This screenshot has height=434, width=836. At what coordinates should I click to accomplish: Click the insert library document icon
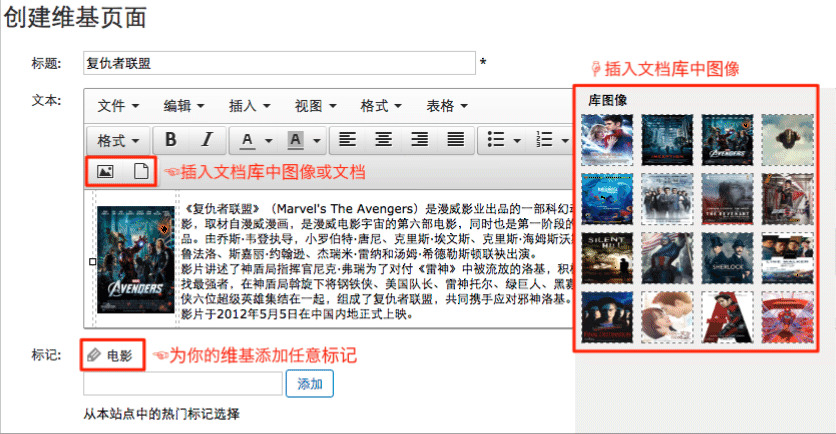pos(141,171)
